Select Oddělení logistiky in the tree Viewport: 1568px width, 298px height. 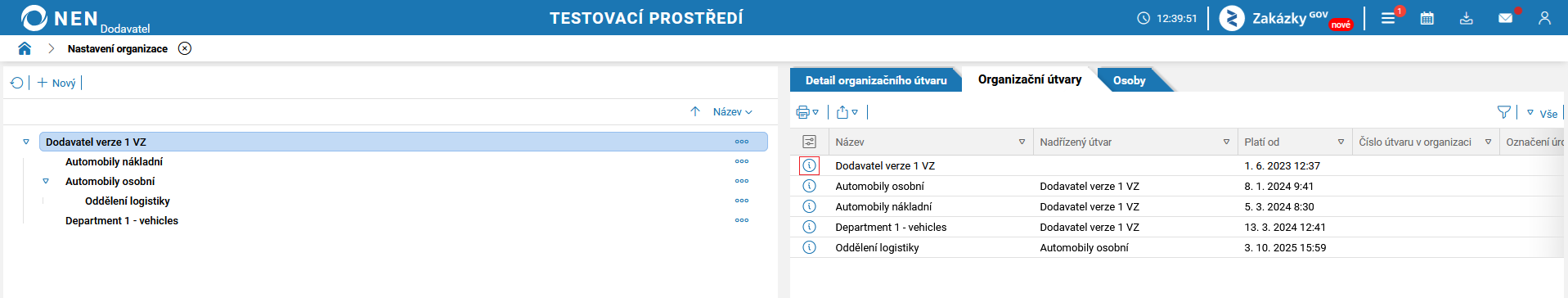[128, 201]
